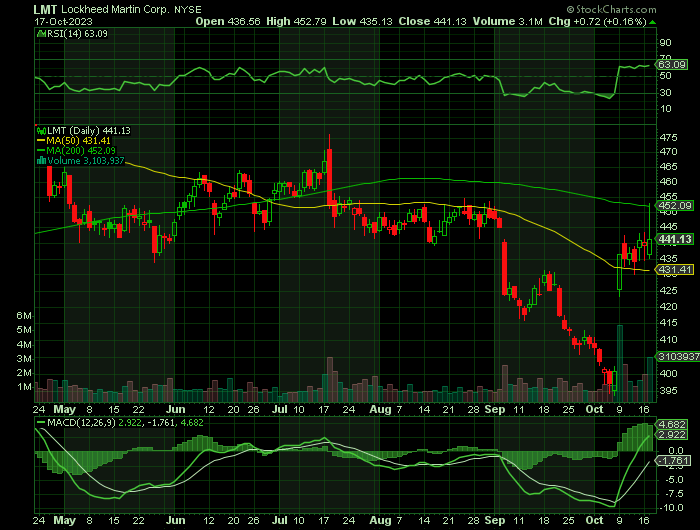The width and height of the screenshot is (700, 530).
Task: Click the -1.761 MACD signal value tag
Action: tap(672, 460)
